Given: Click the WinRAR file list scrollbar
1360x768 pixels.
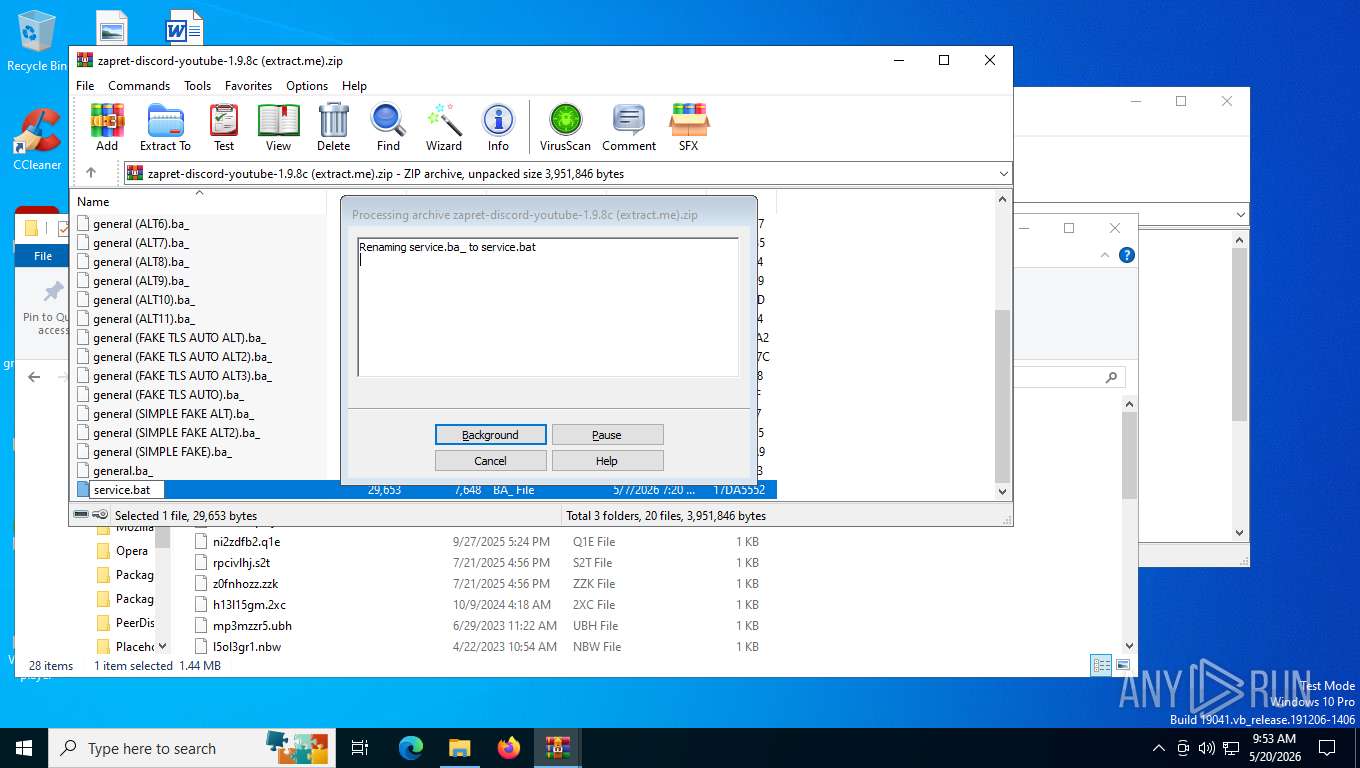Looking at the screenshot, I should (x=1003, y=395).
